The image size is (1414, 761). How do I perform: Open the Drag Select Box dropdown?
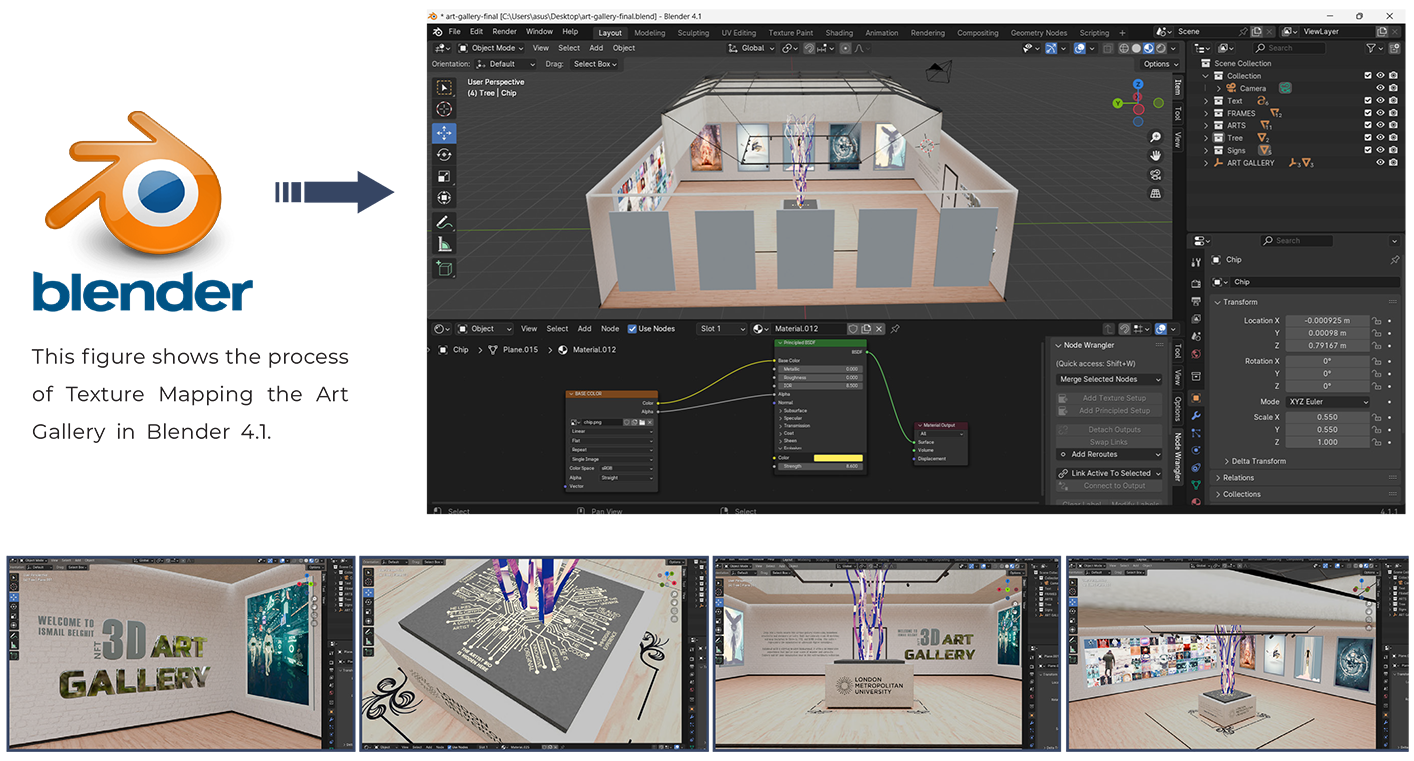[x=595, y=64]
